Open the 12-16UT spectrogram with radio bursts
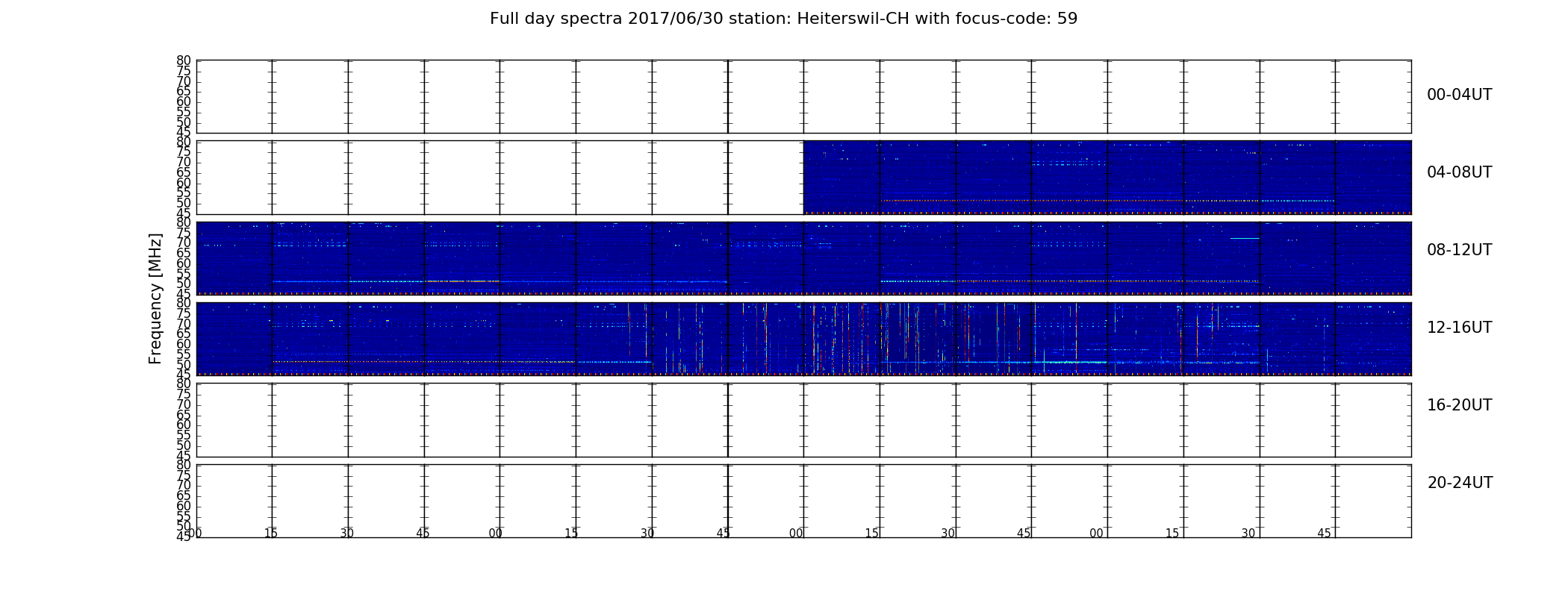The image size is (1568, 597). point(803,339)
